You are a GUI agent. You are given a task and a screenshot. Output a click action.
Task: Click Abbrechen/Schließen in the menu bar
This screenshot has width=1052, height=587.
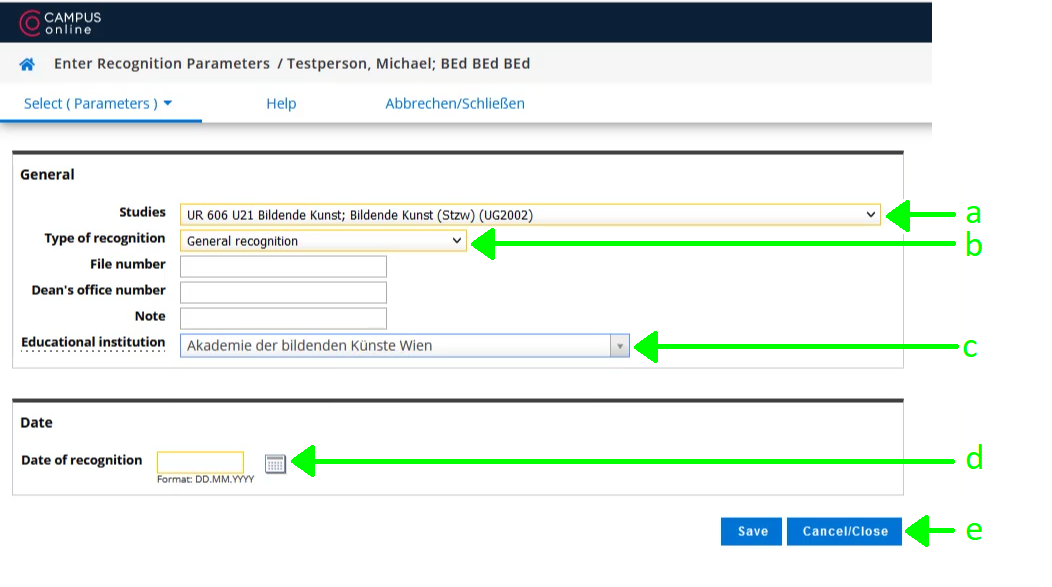(455, 103)
